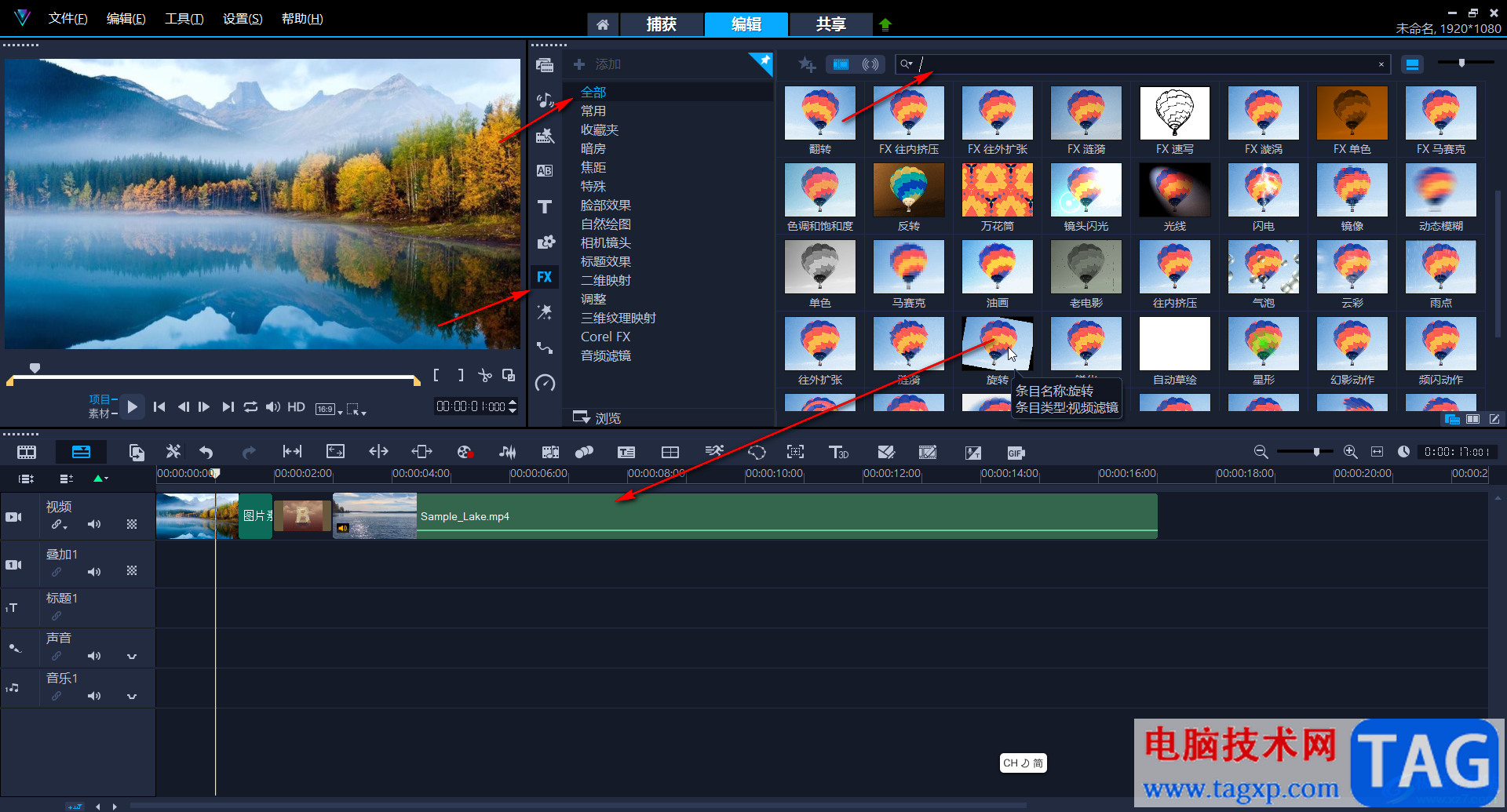Image resolution: width=1507 pixels, height=812 pixels.
Task: Click the filter search input field
Action: [1143, 64]
